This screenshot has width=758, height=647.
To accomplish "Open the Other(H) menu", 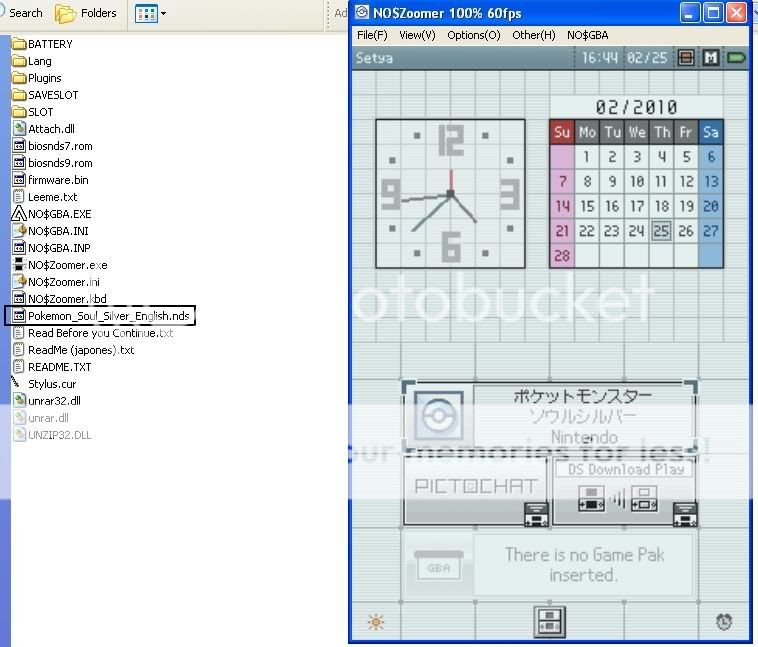I will (x=533, y=35).
